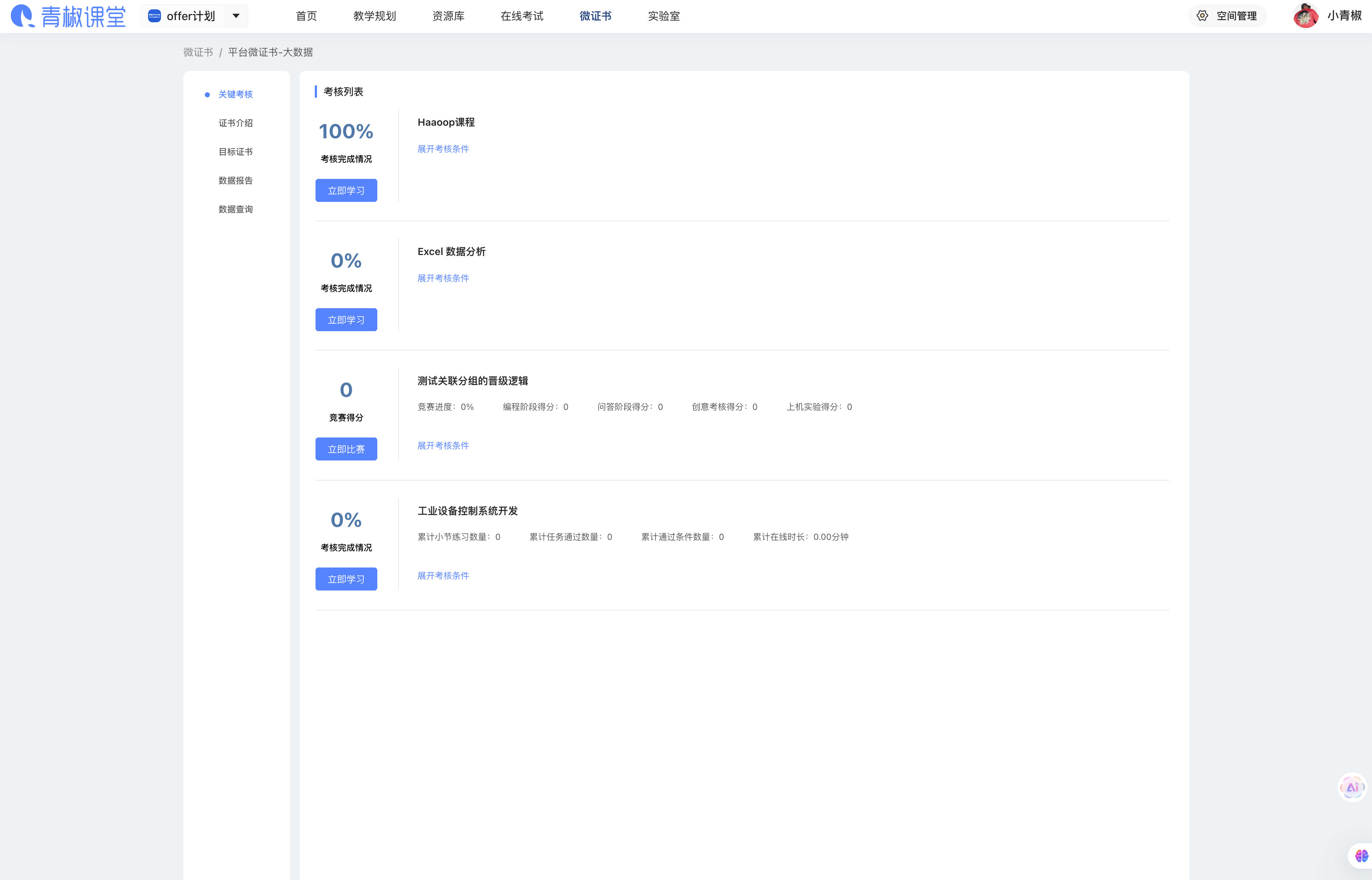The height and width of the screenshot is (880, 1372).
Task: Select 目标证书 in the sidebar
Action: tap(235, 152)
